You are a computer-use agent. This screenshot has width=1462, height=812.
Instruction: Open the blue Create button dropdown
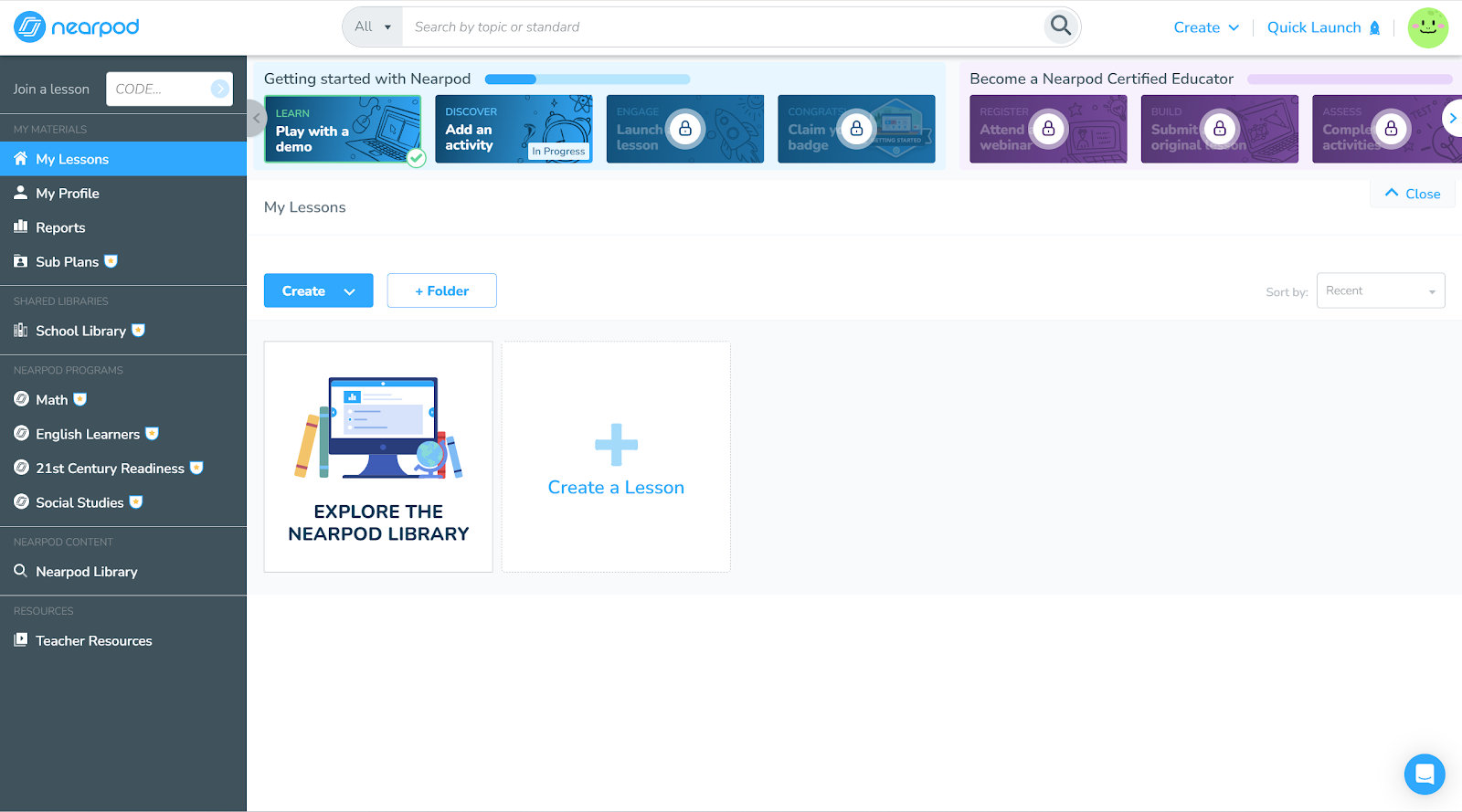[x=319, y=290]
